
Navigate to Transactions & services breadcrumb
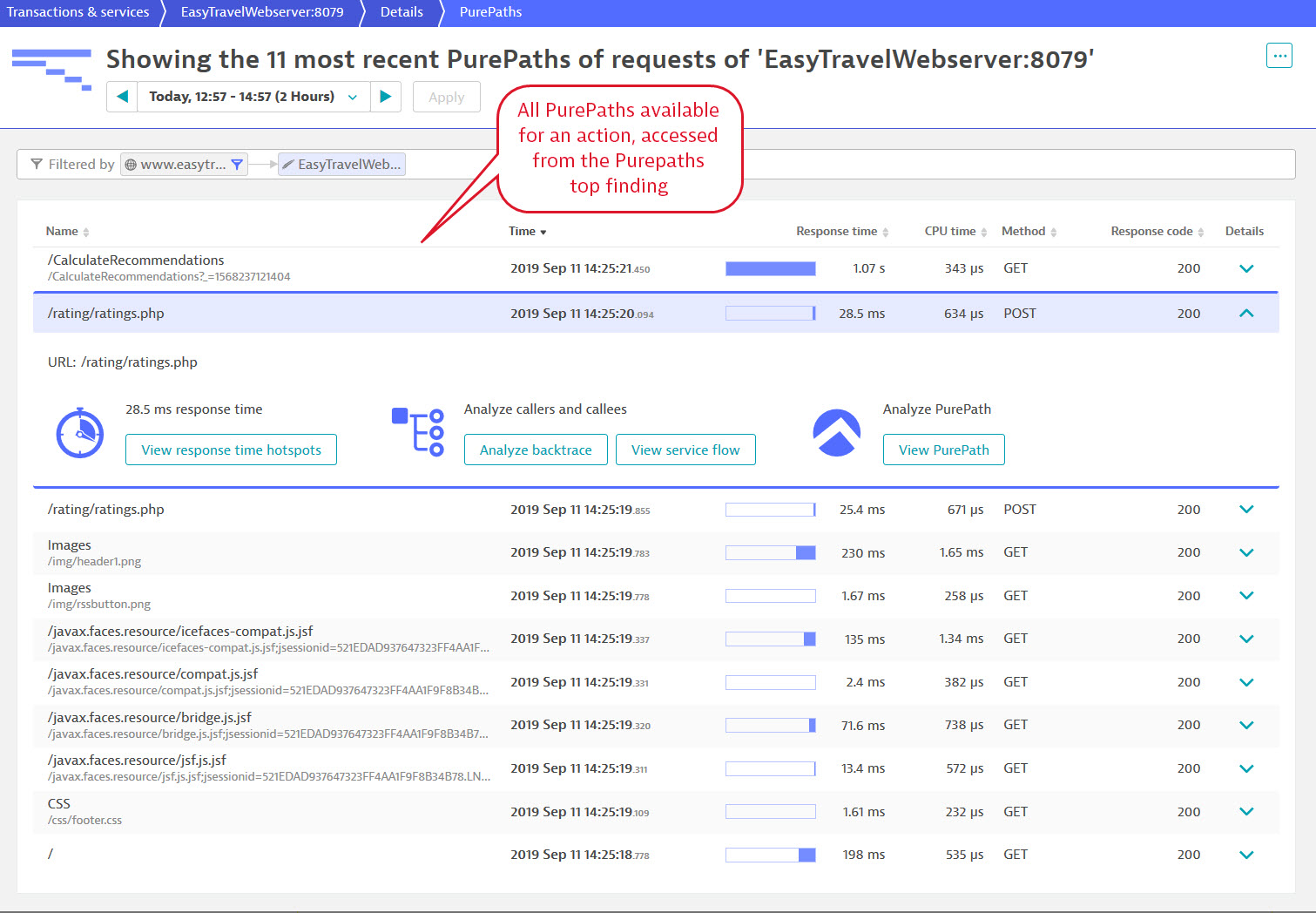tap(78, 12)
